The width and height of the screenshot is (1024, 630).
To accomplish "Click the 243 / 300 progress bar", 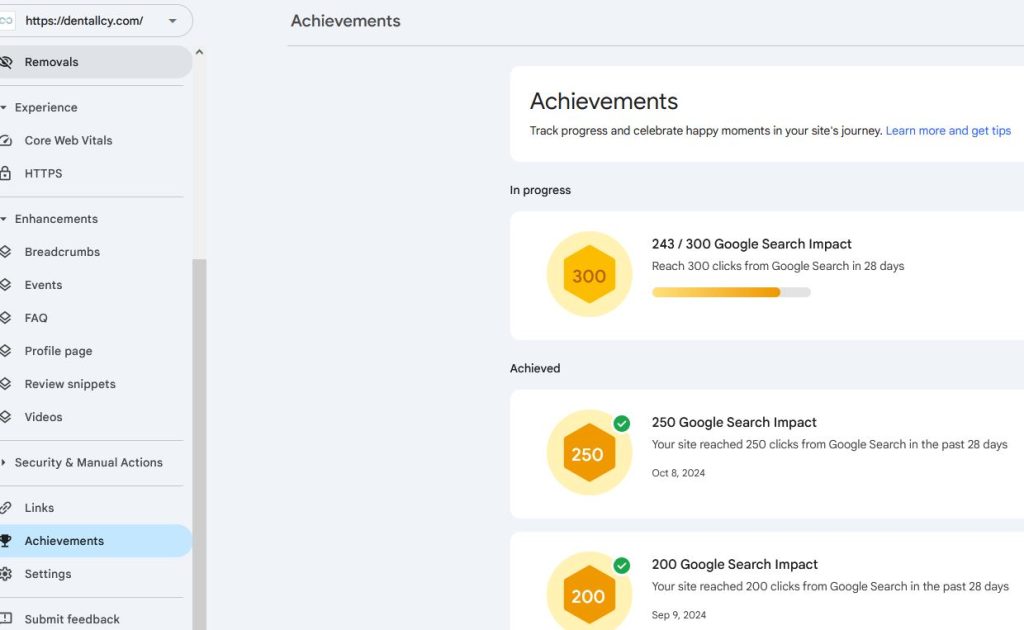I will [x=731, y=292].
